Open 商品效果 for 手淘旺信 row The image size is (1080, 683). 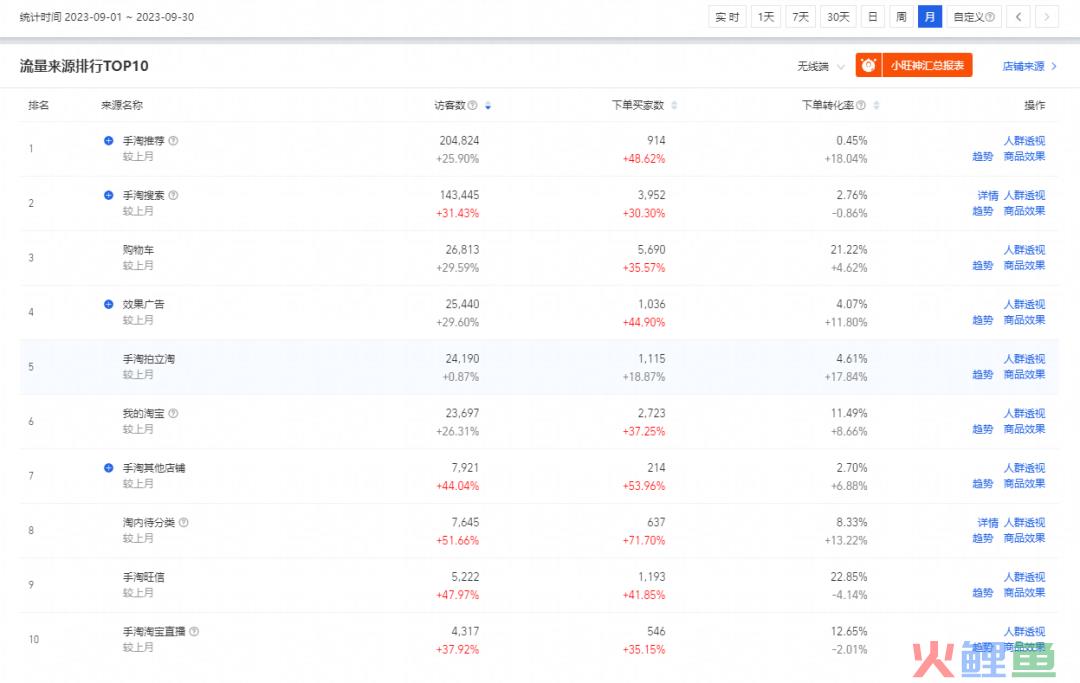[x=1024, y=592]
